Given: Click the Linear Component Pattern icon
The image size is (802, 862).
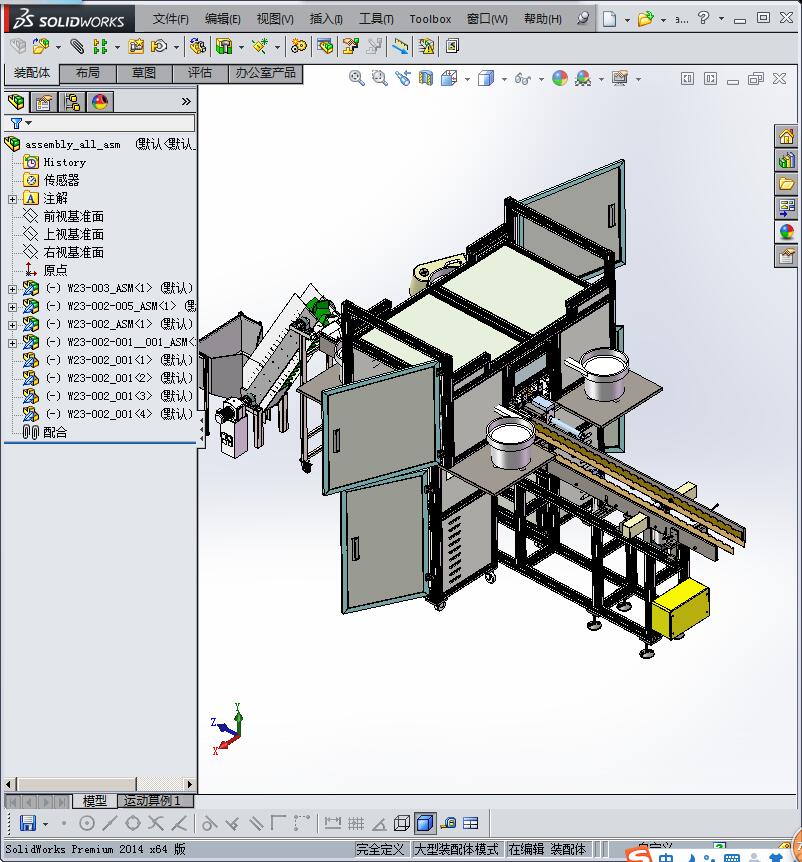Looking at the screenshot, I should (99, 46).
